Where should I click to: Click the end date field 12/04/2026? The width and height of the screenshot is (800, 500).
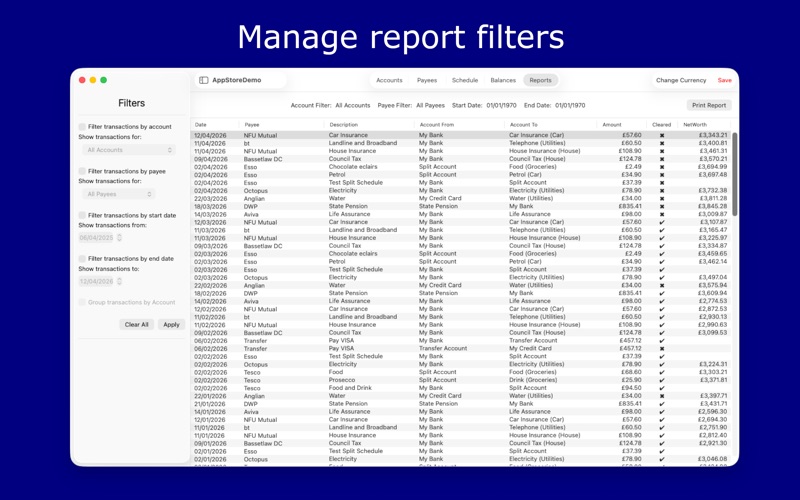tap(96, 281)
